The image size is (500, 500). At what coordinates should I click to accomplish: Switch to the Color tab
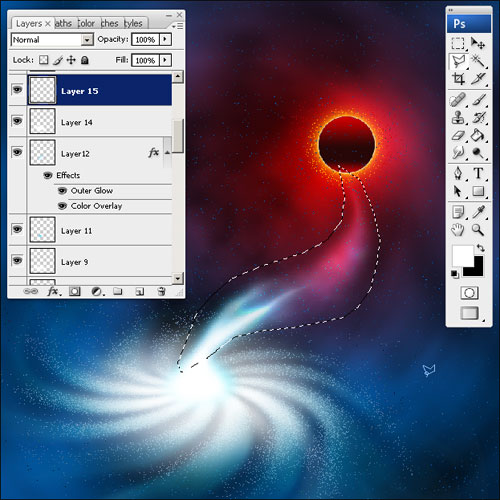click(86, 23)
